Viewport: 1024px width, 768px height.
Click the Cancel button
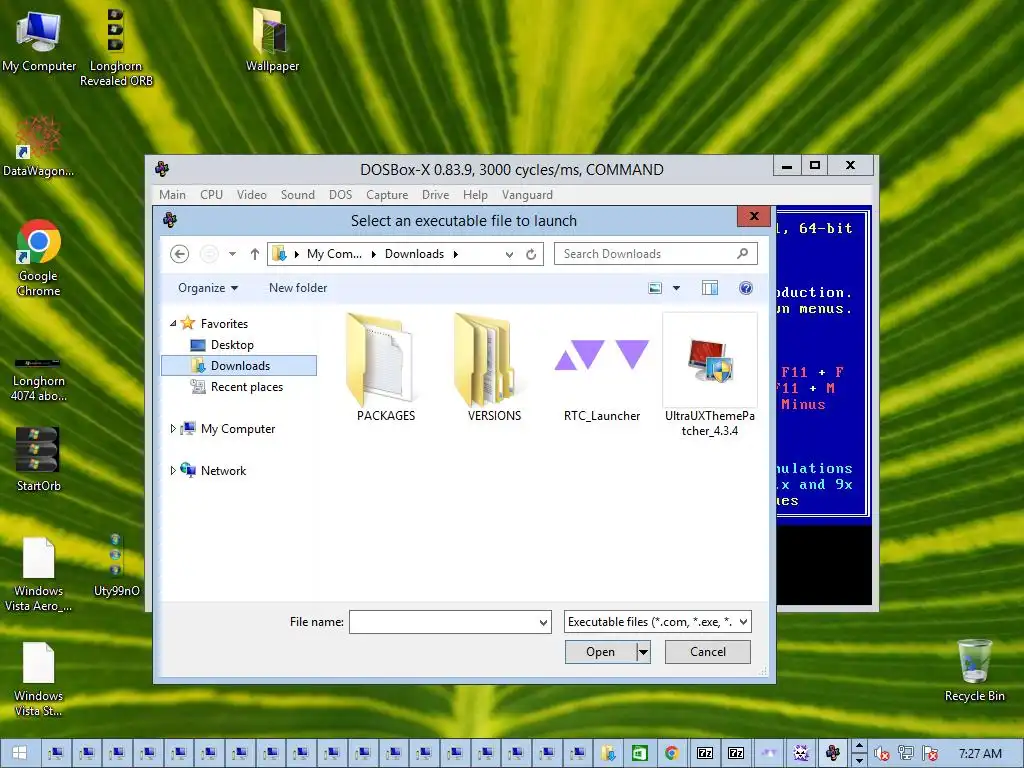(x=708, y=652)
